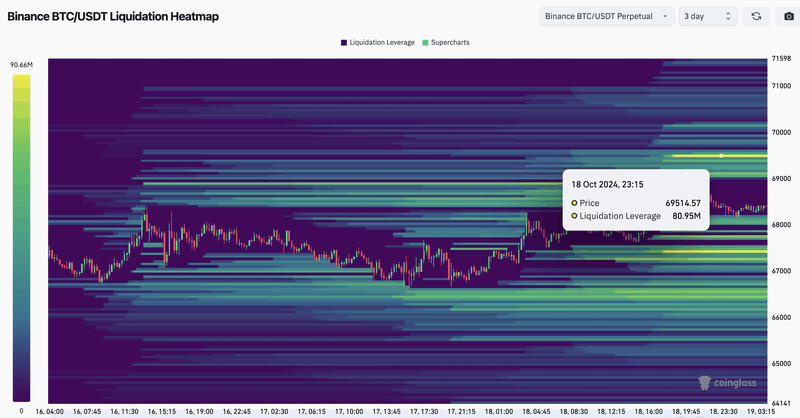Click the white data point on the 69514 line
The width and height of the screenshot is (800, 418).
(x=721, y=156)
